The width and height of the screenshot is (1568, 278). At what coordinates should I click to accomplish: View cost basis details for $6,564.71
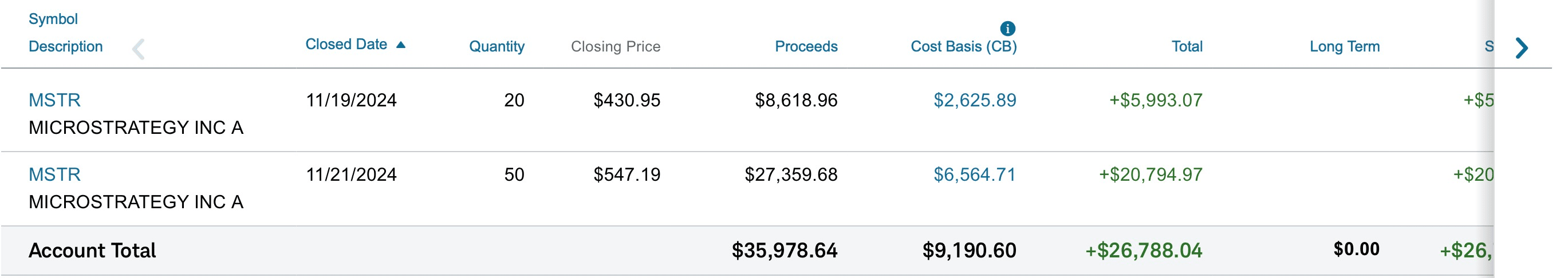coord(975,174)
